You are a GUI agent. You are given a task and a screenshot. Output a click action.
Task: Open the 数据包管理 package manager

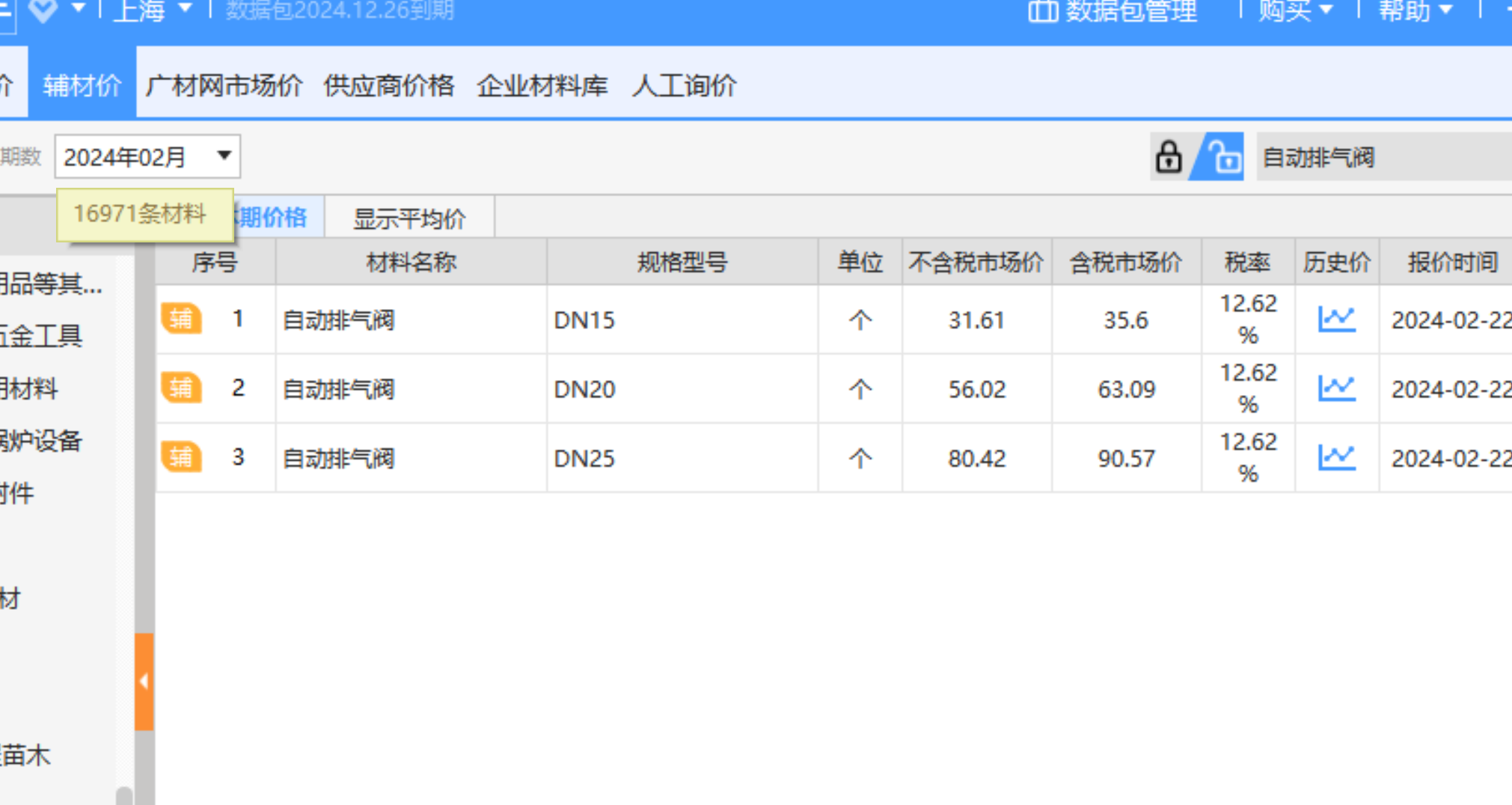[x=1113, y=11]
